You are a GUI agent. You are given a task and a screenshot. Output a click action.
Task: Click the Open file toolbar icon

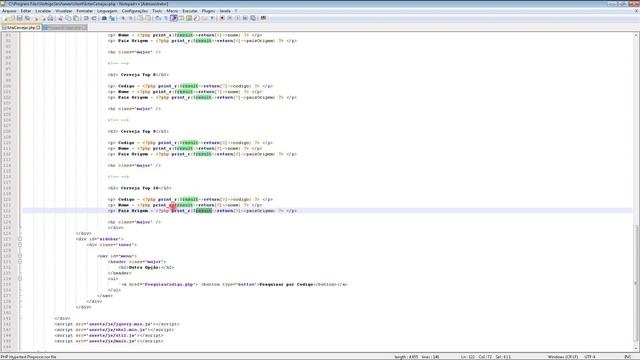coord(12,18)
